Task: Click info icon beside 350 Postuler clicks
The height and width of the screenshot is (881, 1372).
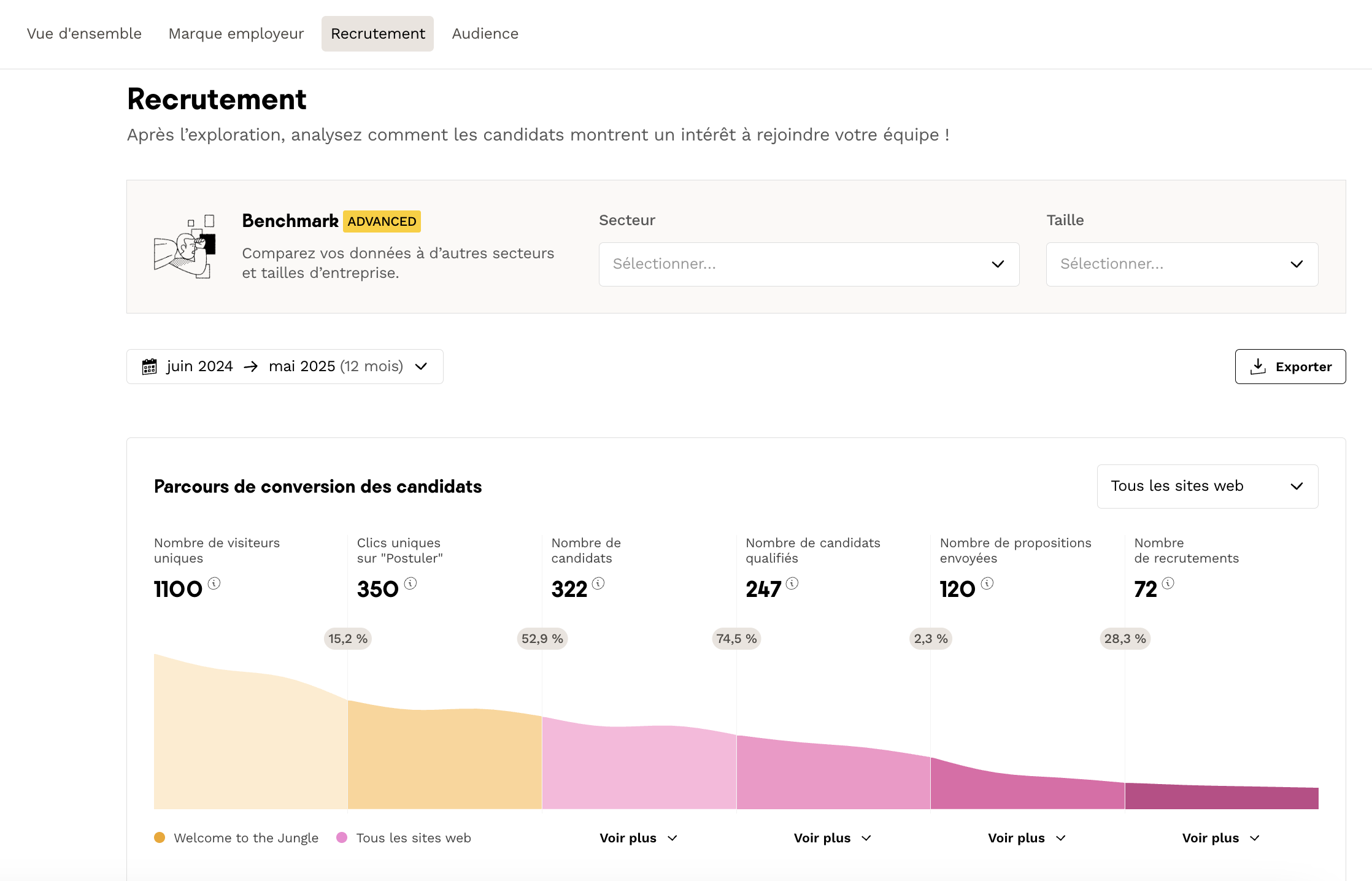Action: coord(410,583)
